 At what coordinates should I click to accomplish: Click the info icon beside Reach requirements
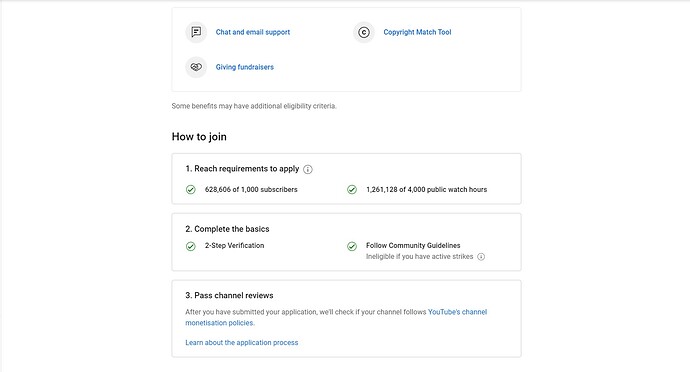click(308, 169)
